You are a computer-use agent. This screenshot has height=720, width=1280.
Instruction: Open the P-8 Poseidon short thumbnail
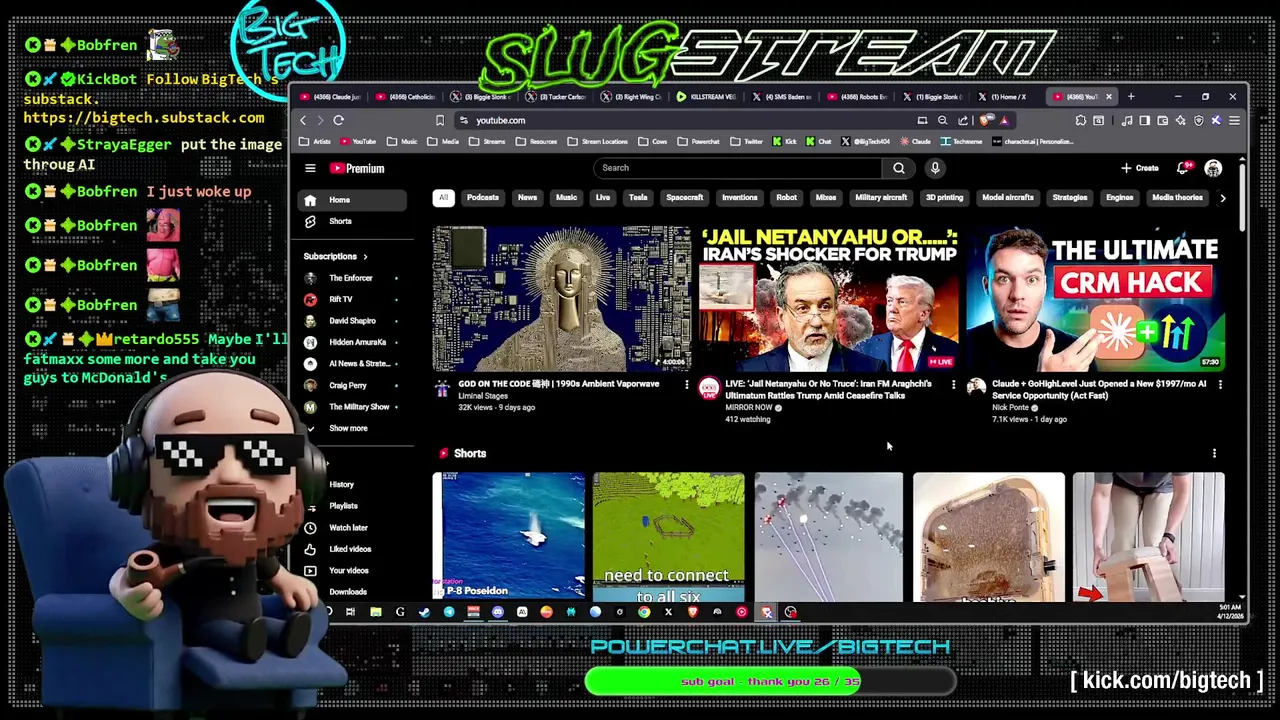coord(509,536)
